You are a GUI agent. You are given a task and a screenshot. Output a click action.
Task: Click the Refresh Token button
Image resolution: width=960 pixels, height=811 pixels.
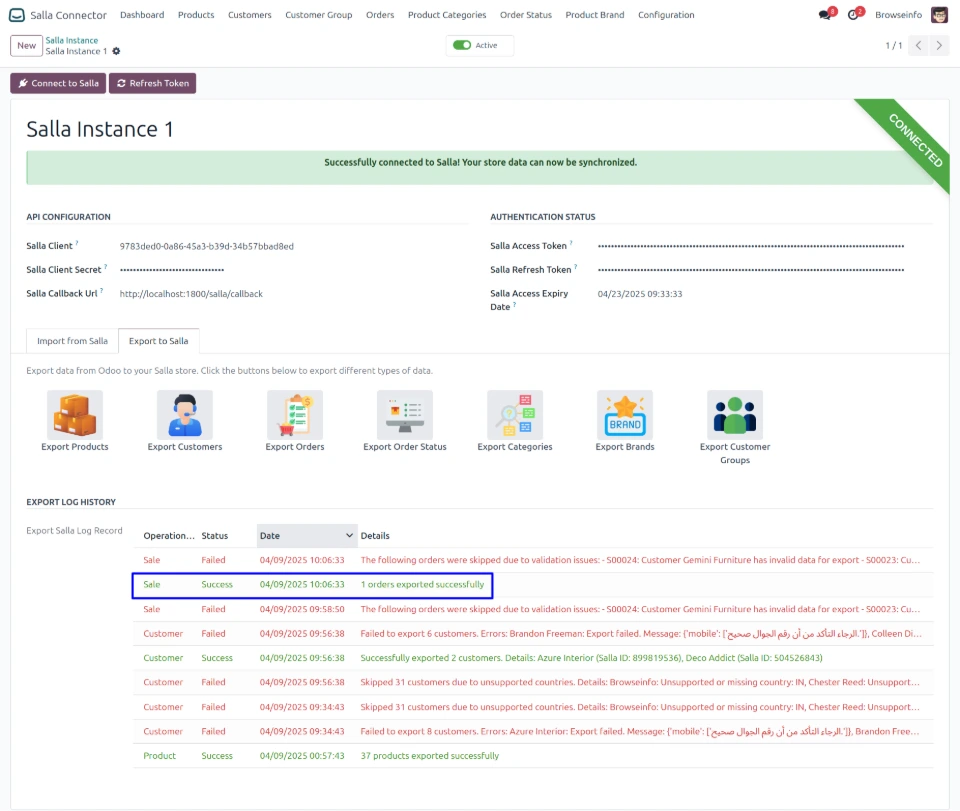(152, 83)
